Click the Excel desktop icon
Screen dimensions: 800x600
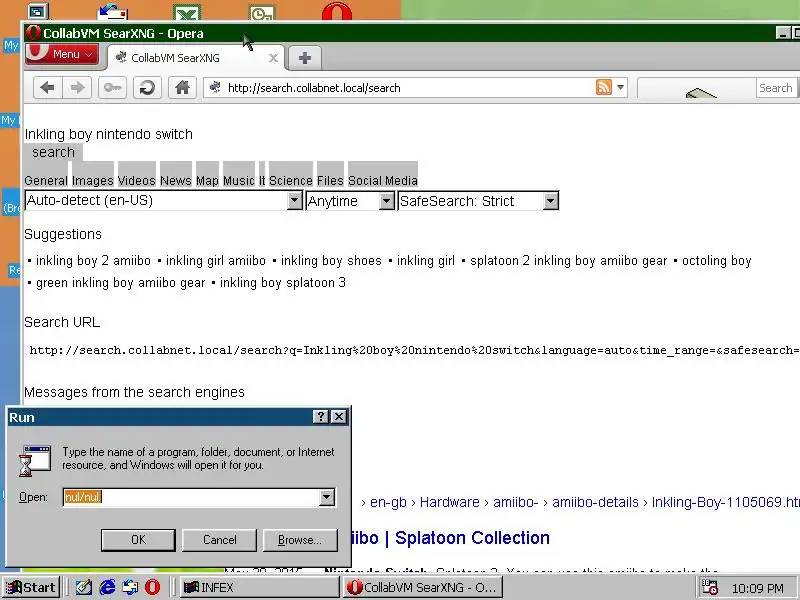(187, 12)
